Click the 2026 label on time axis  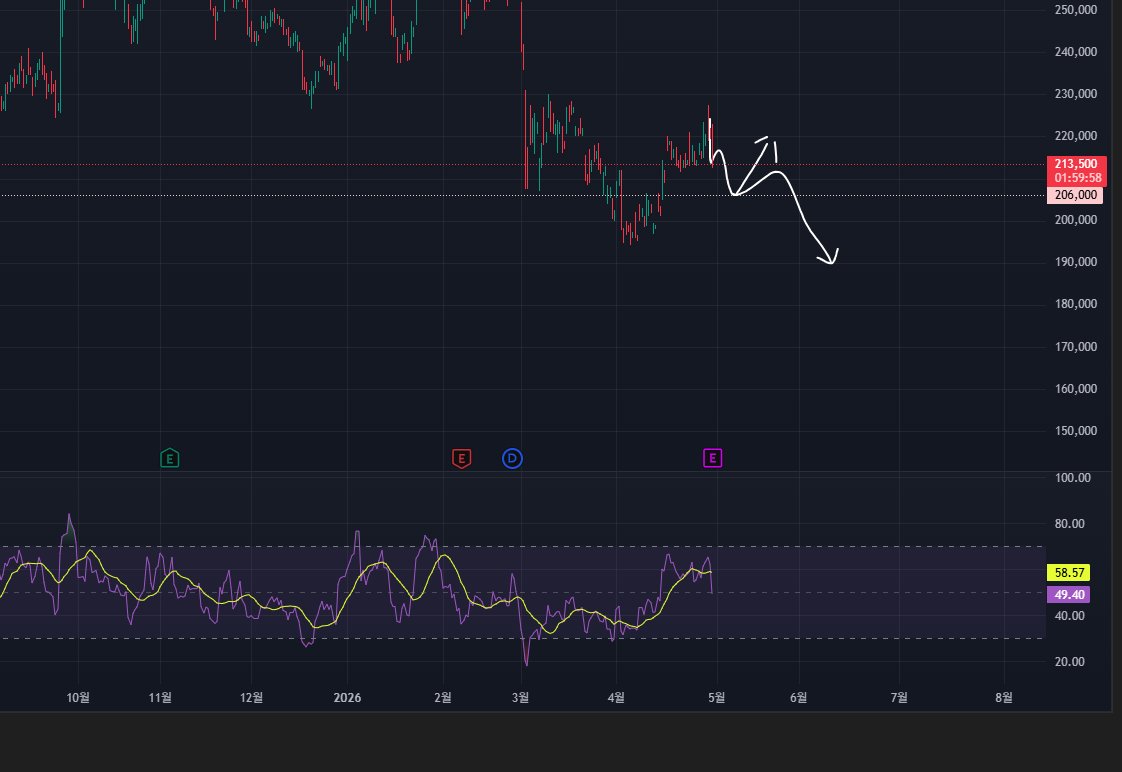348,698
